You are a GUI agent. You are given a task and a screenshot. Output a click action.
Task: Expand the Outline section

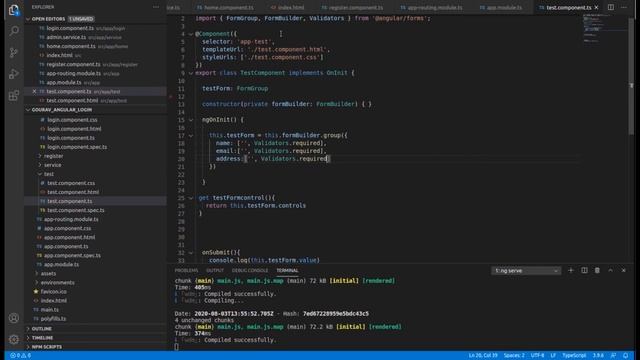tap(41, 329)
